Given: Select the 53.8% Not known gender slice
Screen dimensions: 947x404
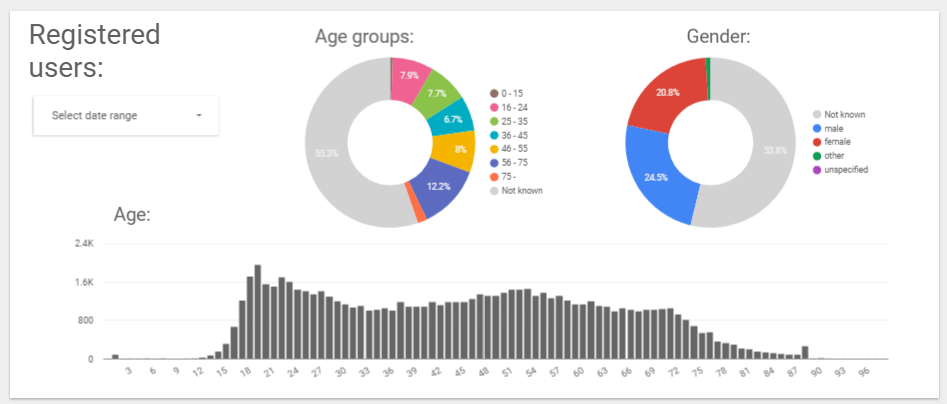Looking at the screenshot, I should click(x=774, y=151).
